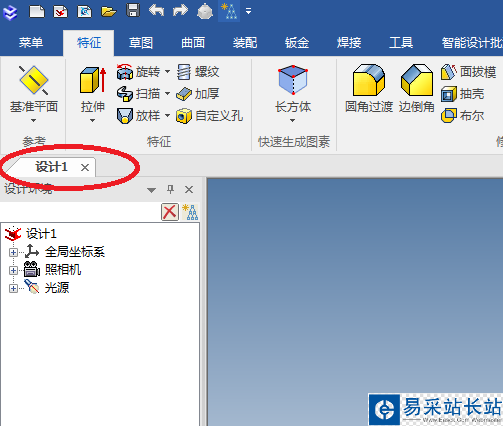Open the quick access toolbar customize arrow
The height and width of the screenshot is (426, 503).
(x=248, y=11)
